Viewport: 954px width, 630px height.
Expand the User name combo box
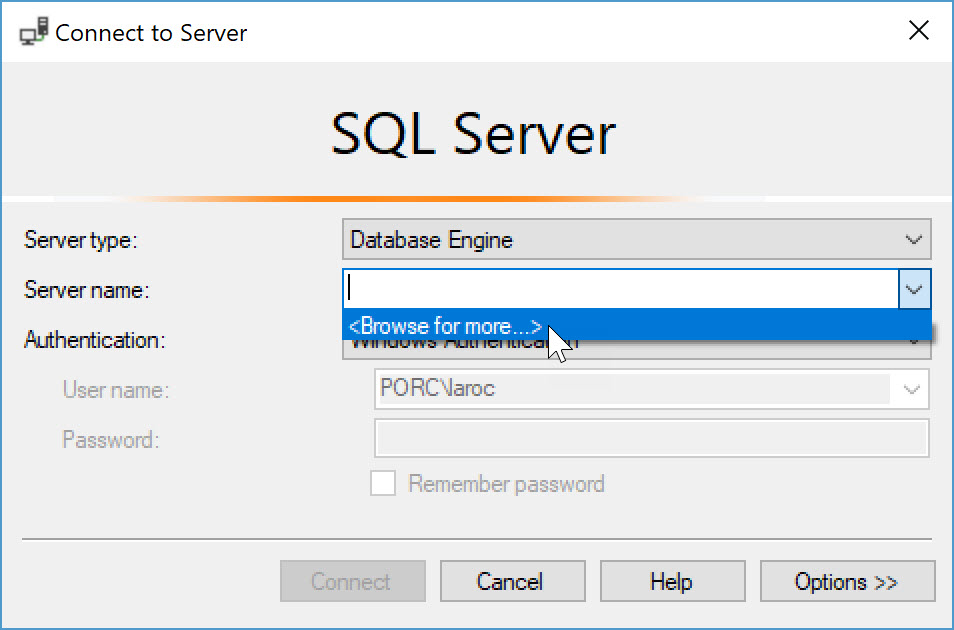click(x=911, y=389)
